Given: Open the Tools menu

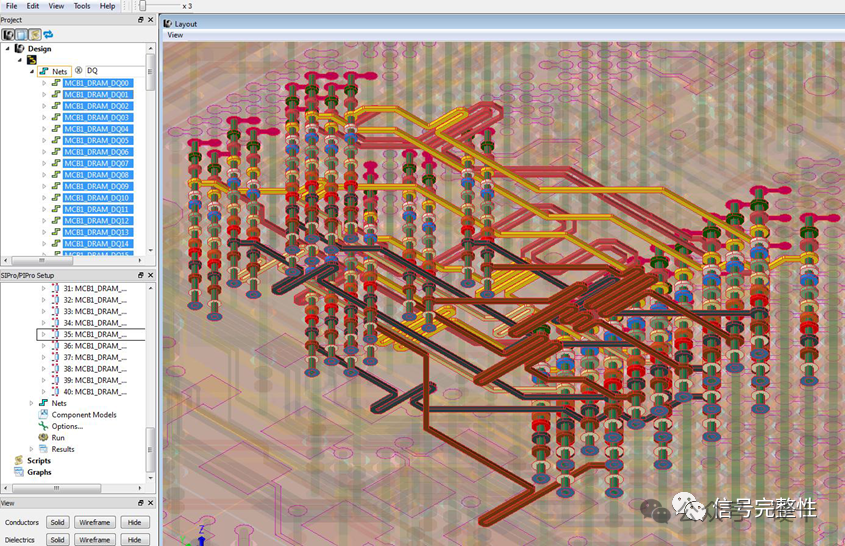Looking at the screenshot, I should pyautogui.click(x=82, y=6).
